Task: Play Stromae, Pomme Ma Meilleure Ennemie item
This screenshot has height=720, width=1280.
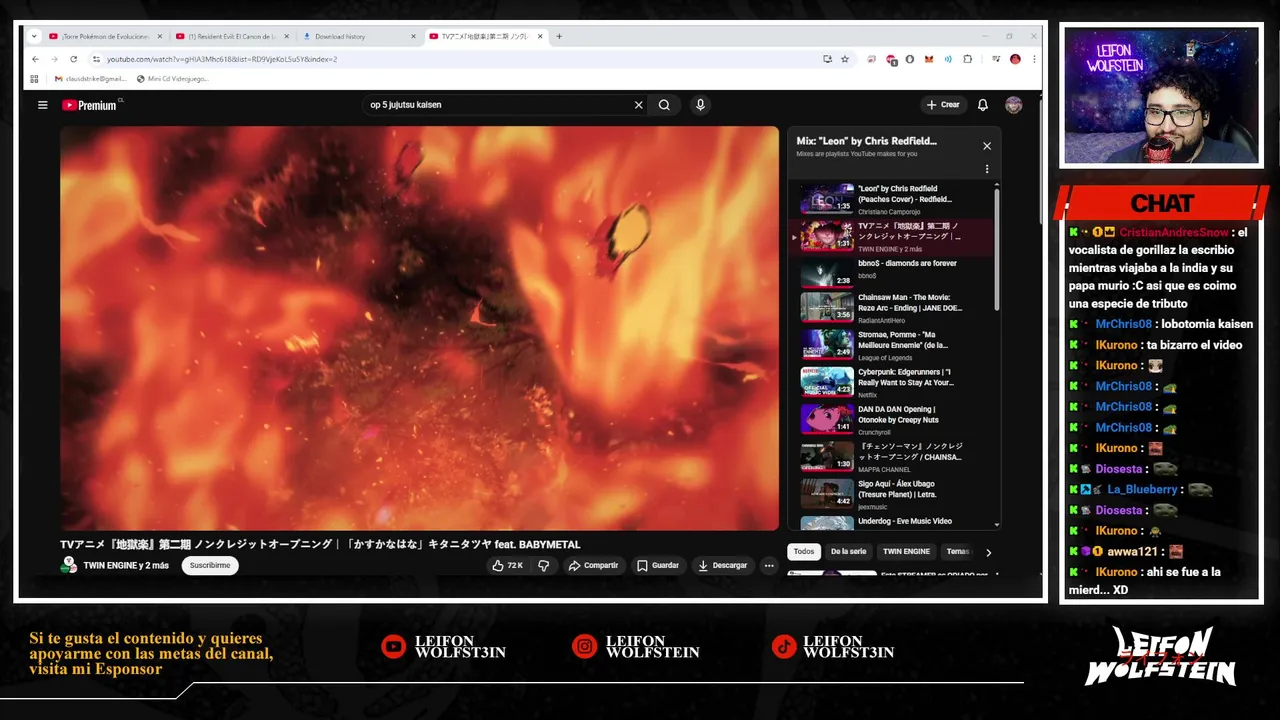Action: (x=895, y=345)
